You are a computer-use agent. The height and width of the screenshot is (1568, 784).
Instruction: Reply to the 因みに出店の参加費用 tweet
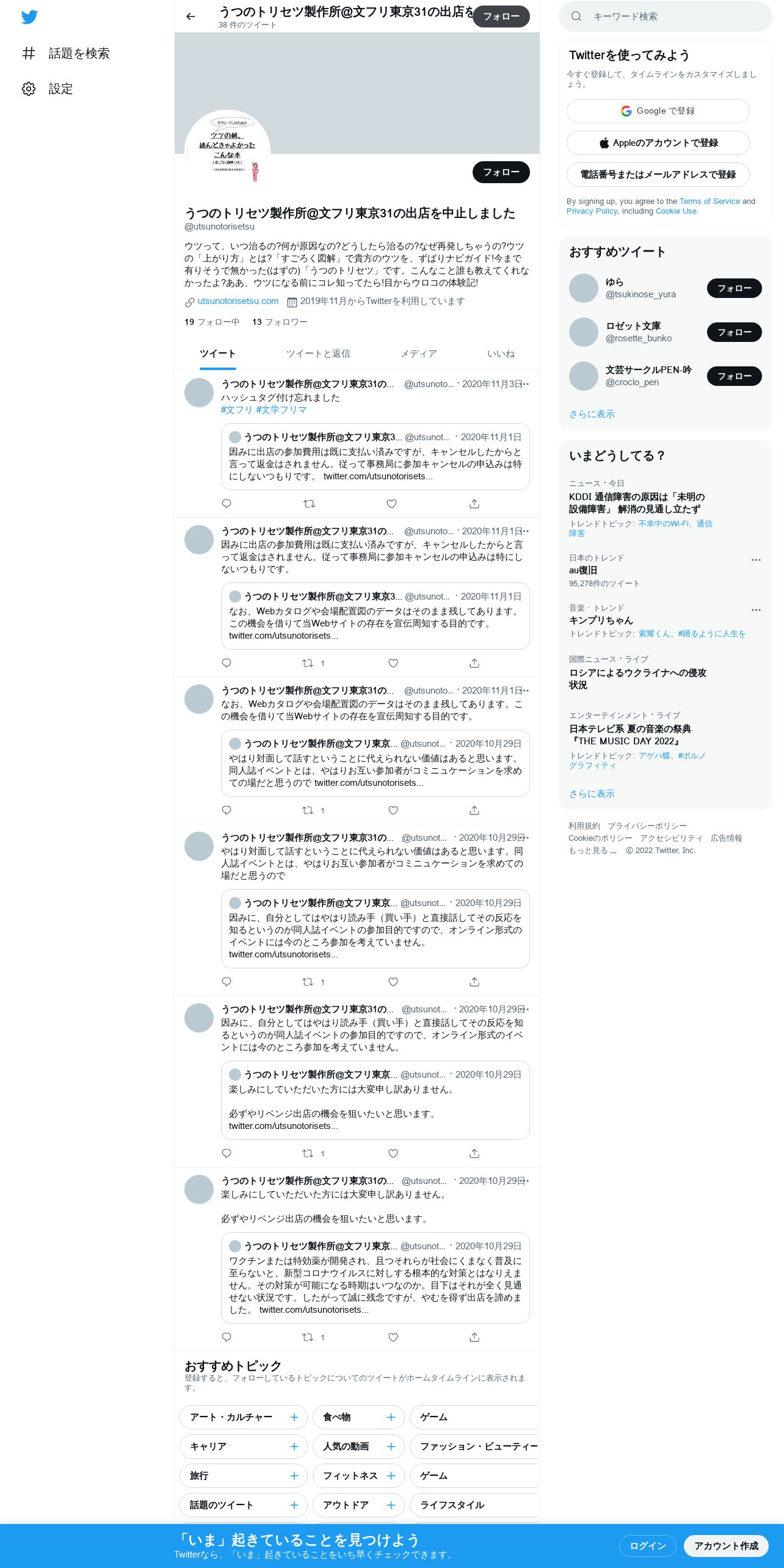[227, 663]
